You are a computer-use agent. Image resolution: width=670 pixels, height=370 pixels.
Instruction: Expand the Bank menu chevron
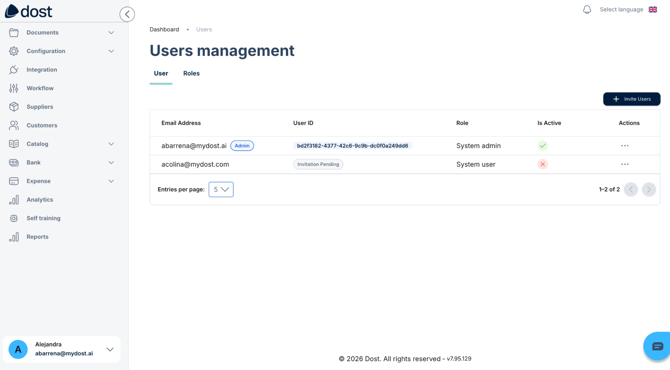111,162
